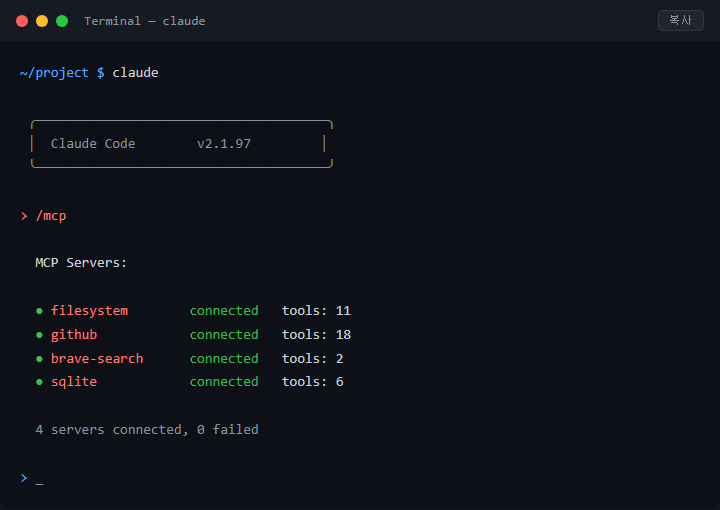Click 'connected' status in filesystem row
This screenshot has height=510, width=720.
pos(224,311)
